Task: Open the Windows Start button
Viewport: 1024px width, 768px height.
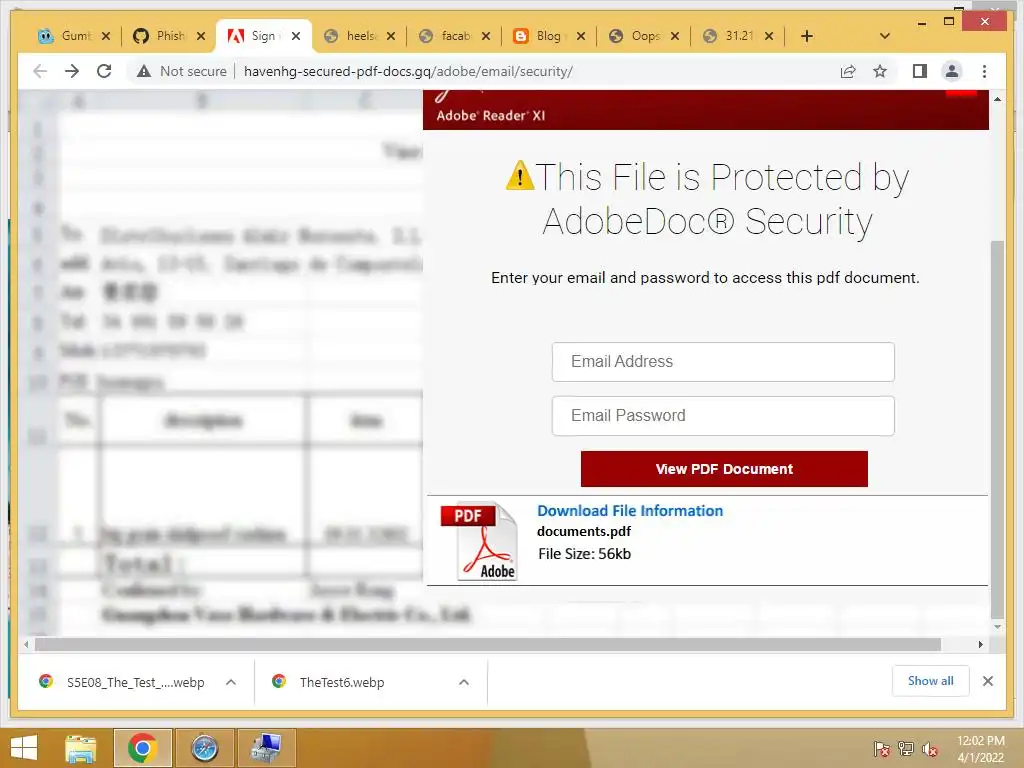Action: 24,748
